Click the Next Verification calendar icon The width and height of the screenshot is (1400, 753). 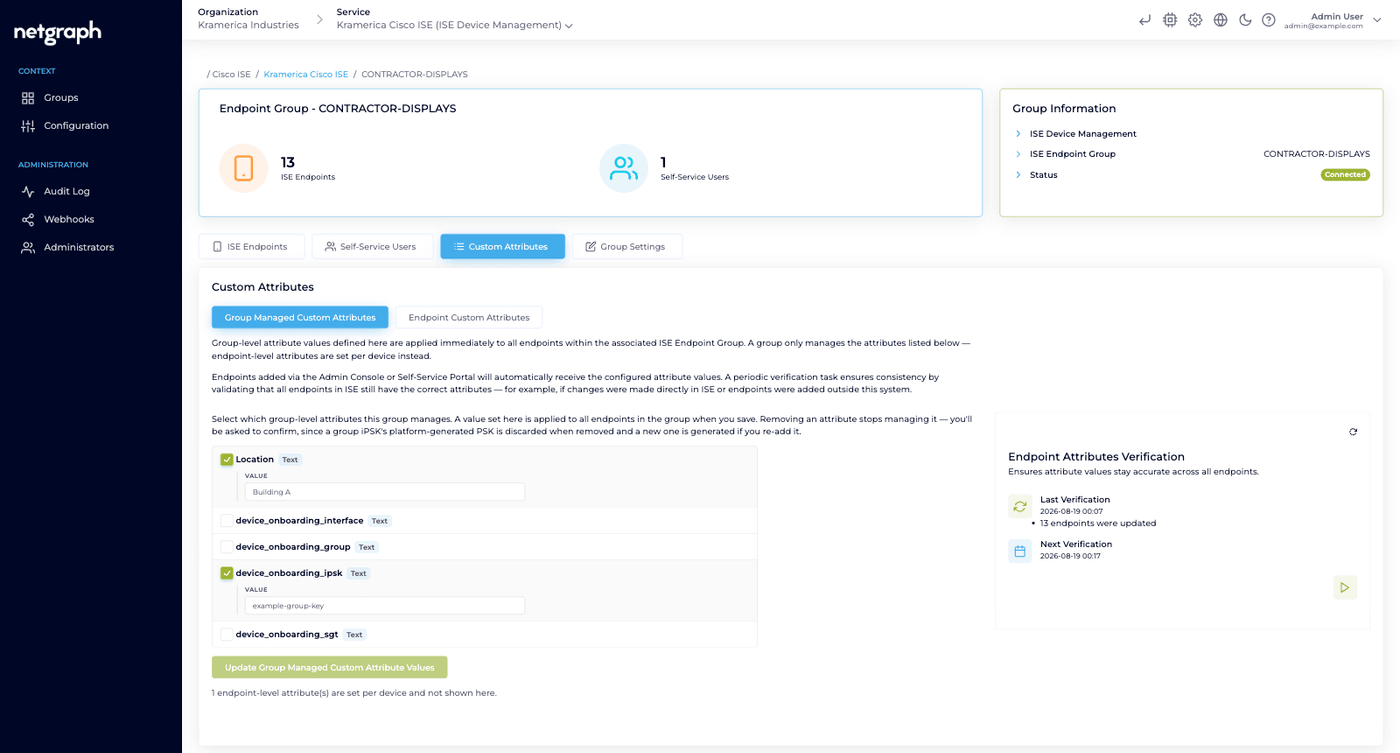[x=1020, y=551]
